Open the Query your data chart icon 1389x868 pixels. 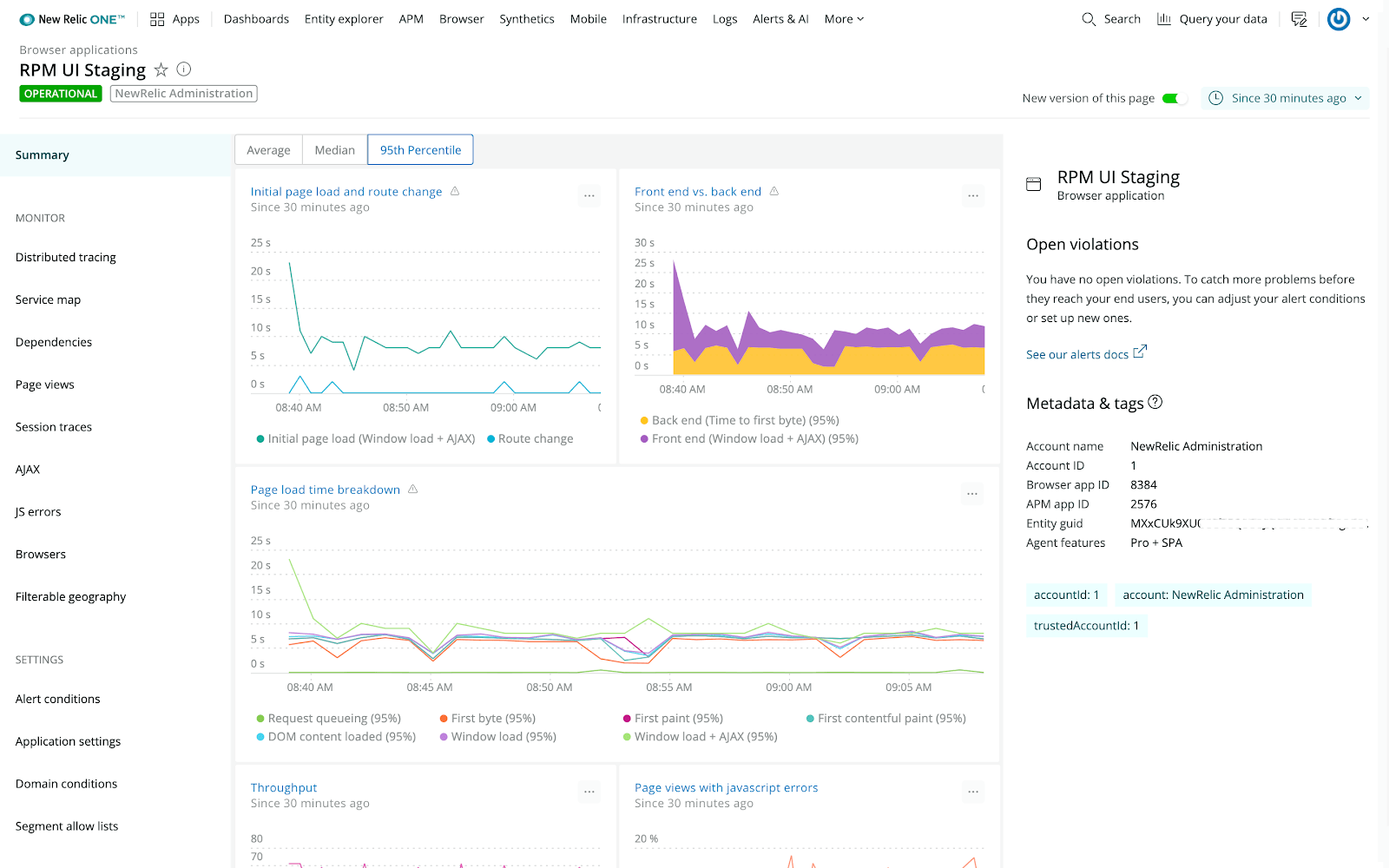pyautogui.click(x=1164, y=19)
